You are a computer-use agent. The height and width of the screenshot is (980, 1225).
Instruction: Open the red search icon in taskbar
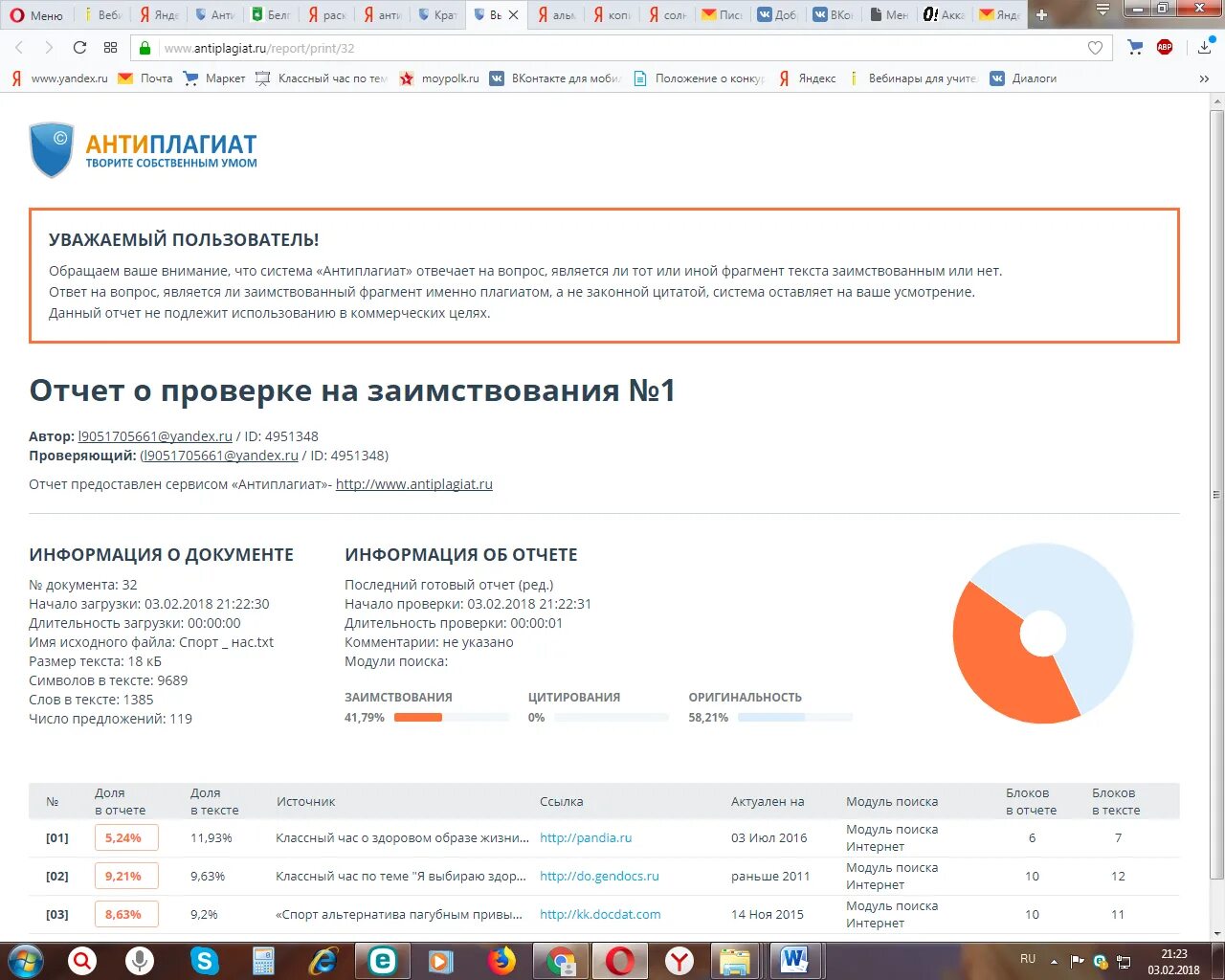tap(83, 960)
